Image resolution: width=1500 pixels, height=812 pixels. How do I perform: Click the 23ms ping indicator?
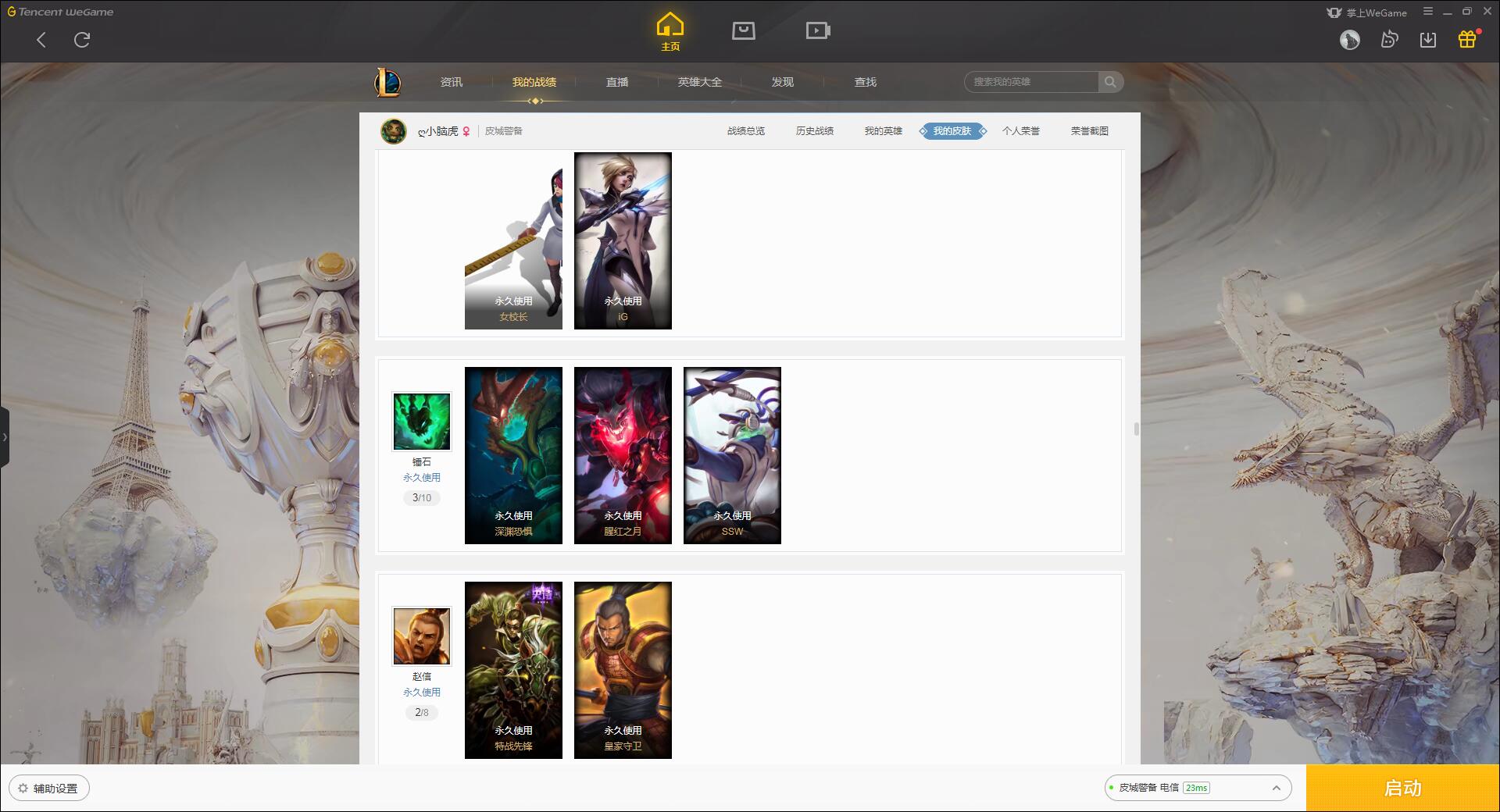(x=1196, y=788)
